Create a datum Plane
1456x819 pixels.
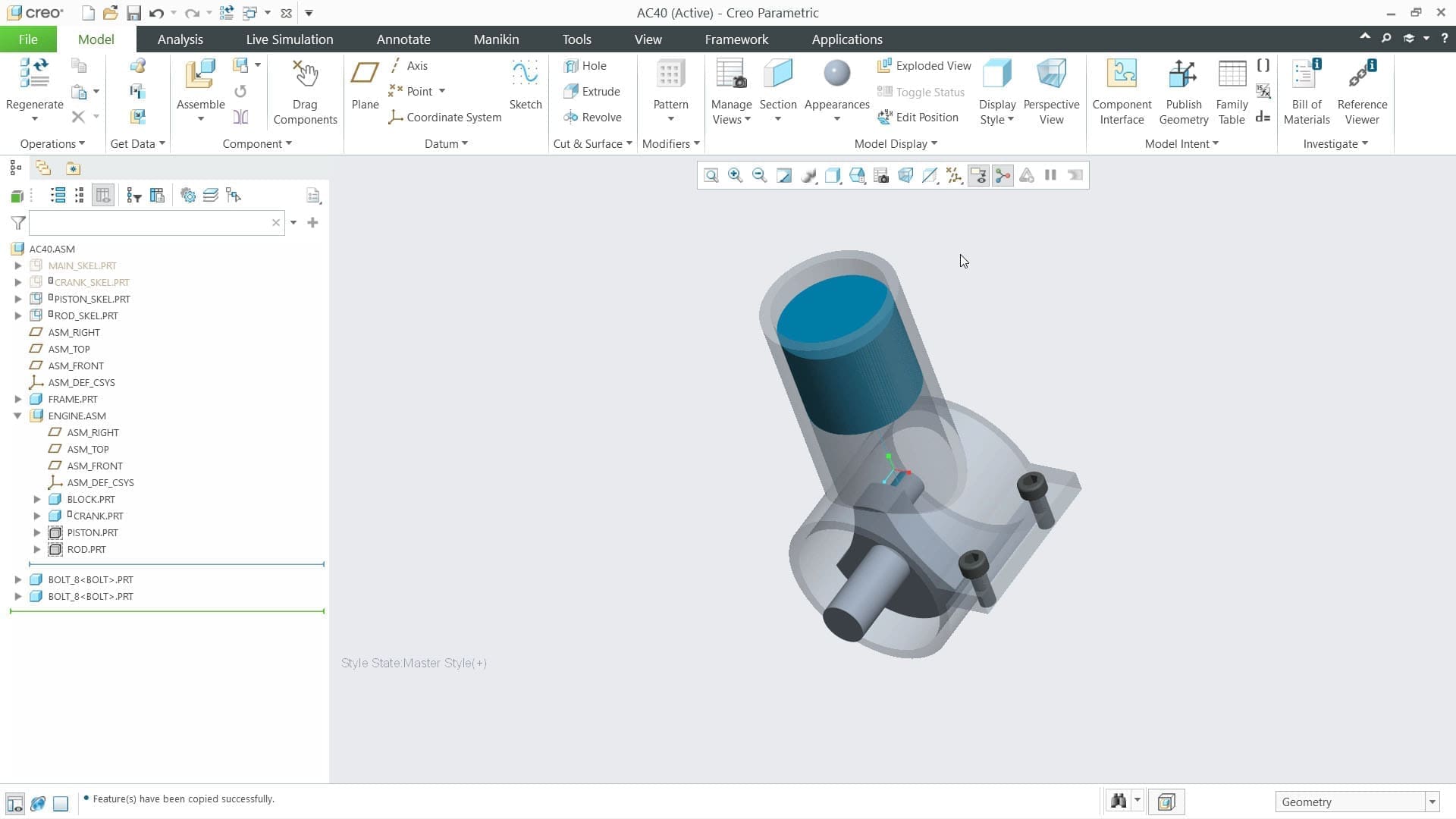365,84
